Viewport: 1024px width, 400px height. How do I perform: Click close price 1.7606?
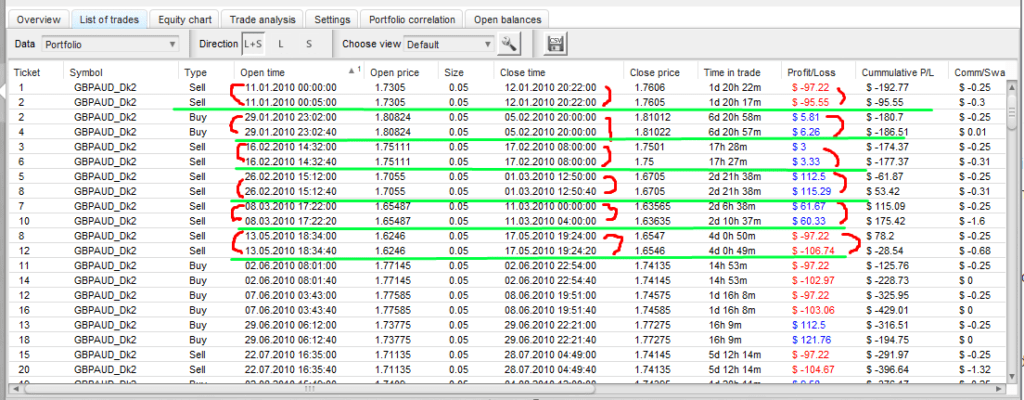(x=648, y=87)
